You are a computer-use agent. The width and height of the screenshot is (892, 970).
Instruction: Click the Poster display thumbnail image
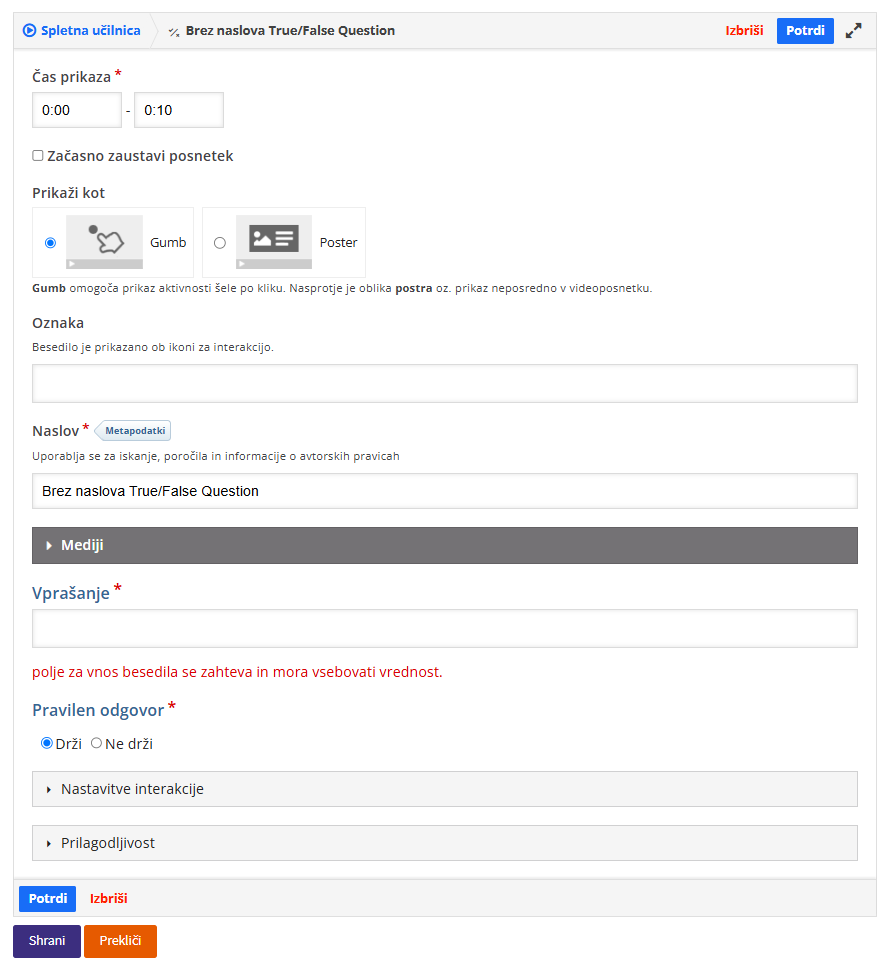pyautogui.click(x=274, y=242)
